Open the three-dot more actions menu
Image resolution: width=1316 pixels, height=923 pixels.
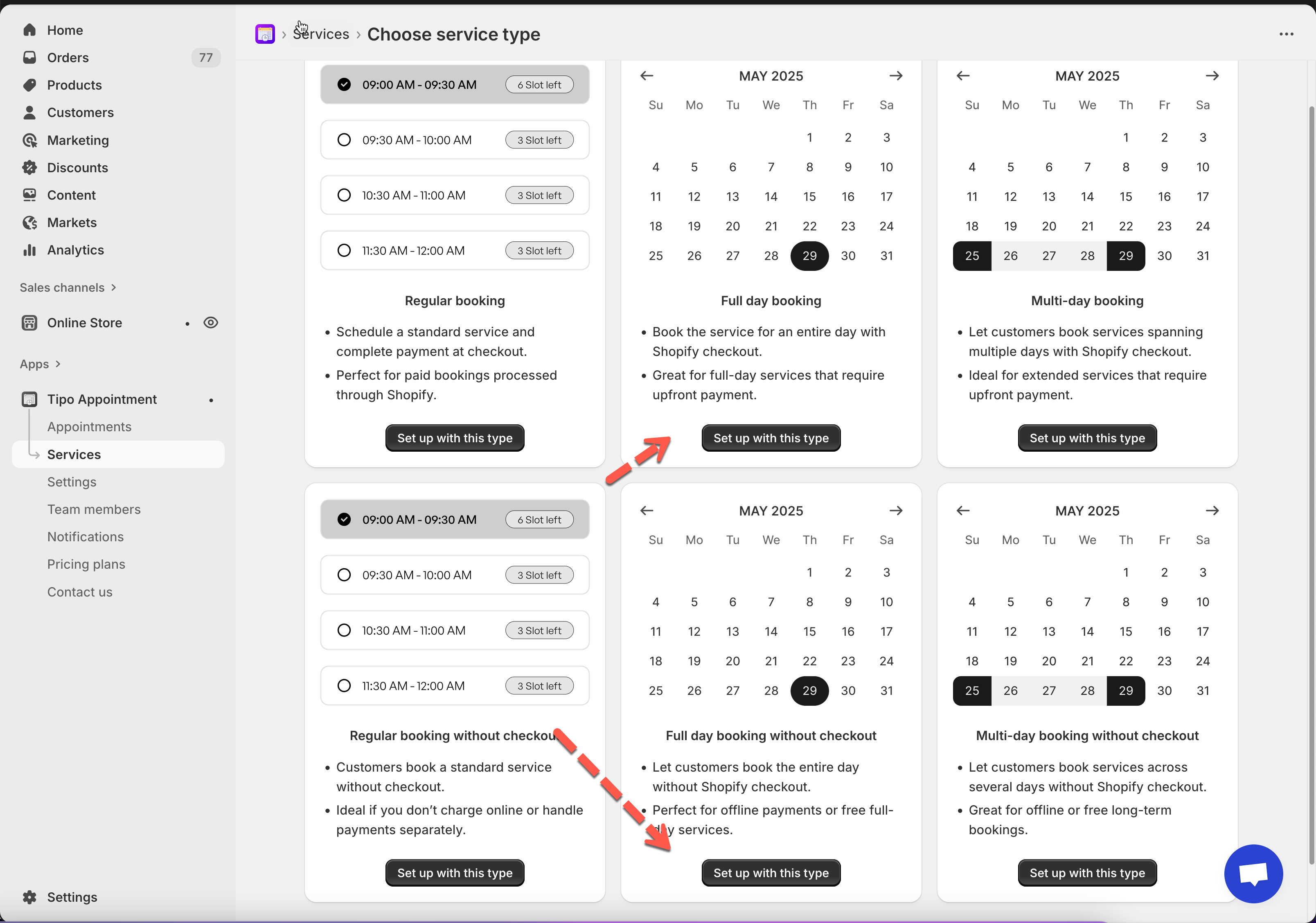1286,34
